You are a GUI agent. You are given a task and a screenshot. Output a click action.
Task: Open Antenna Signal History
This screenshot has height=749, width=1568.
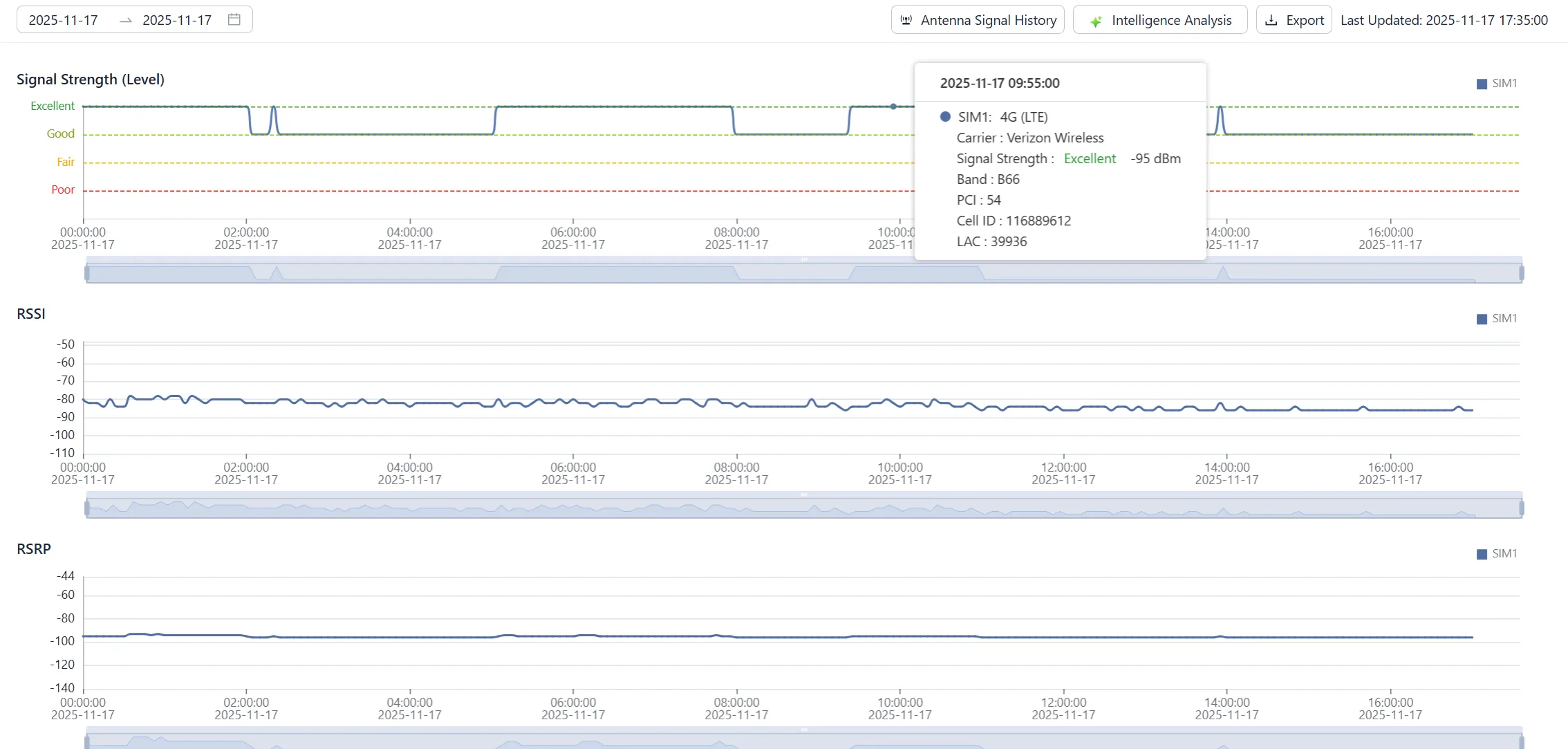[978, 20]
